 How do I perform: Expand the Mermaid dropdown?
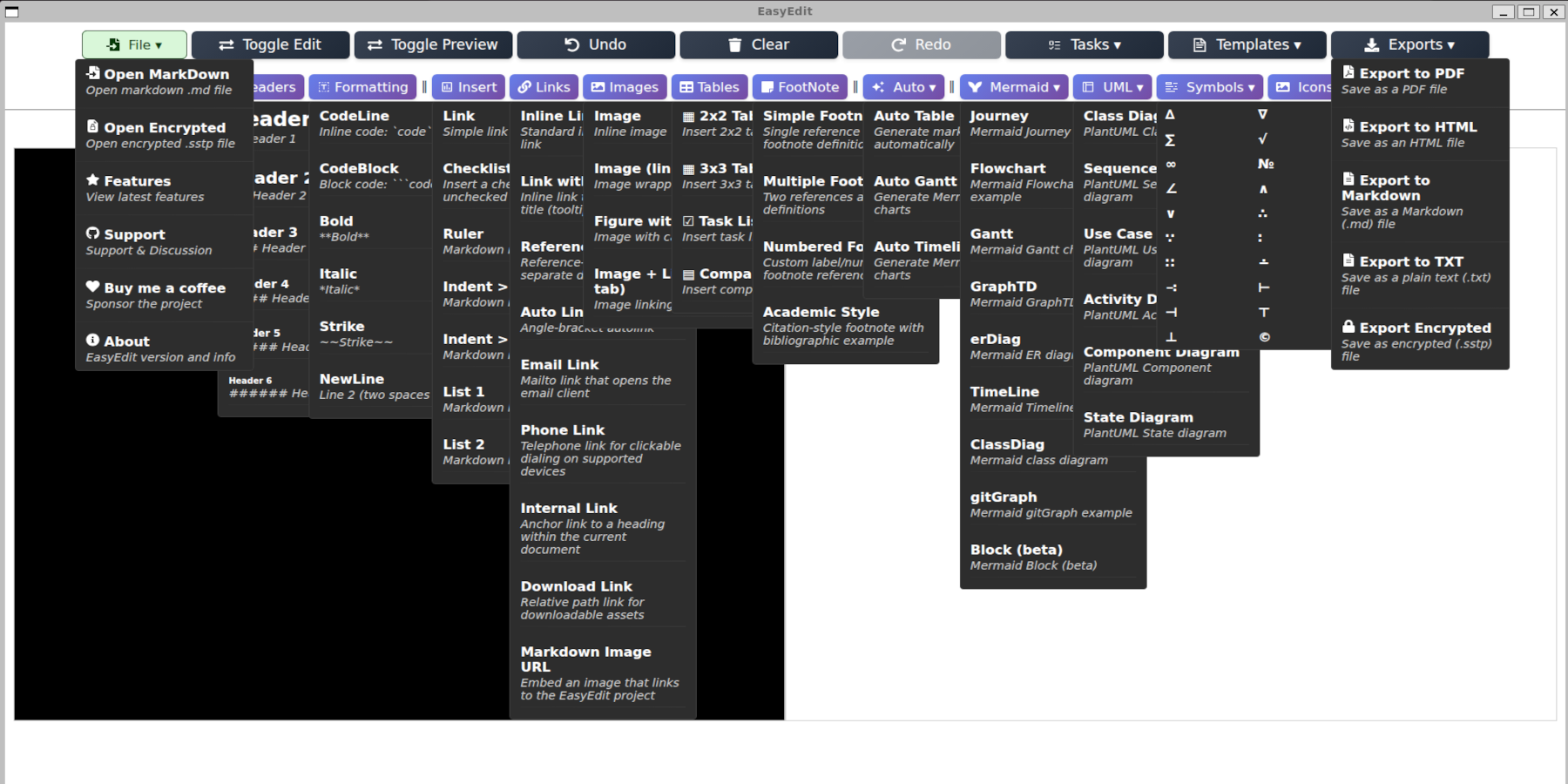1014,87
